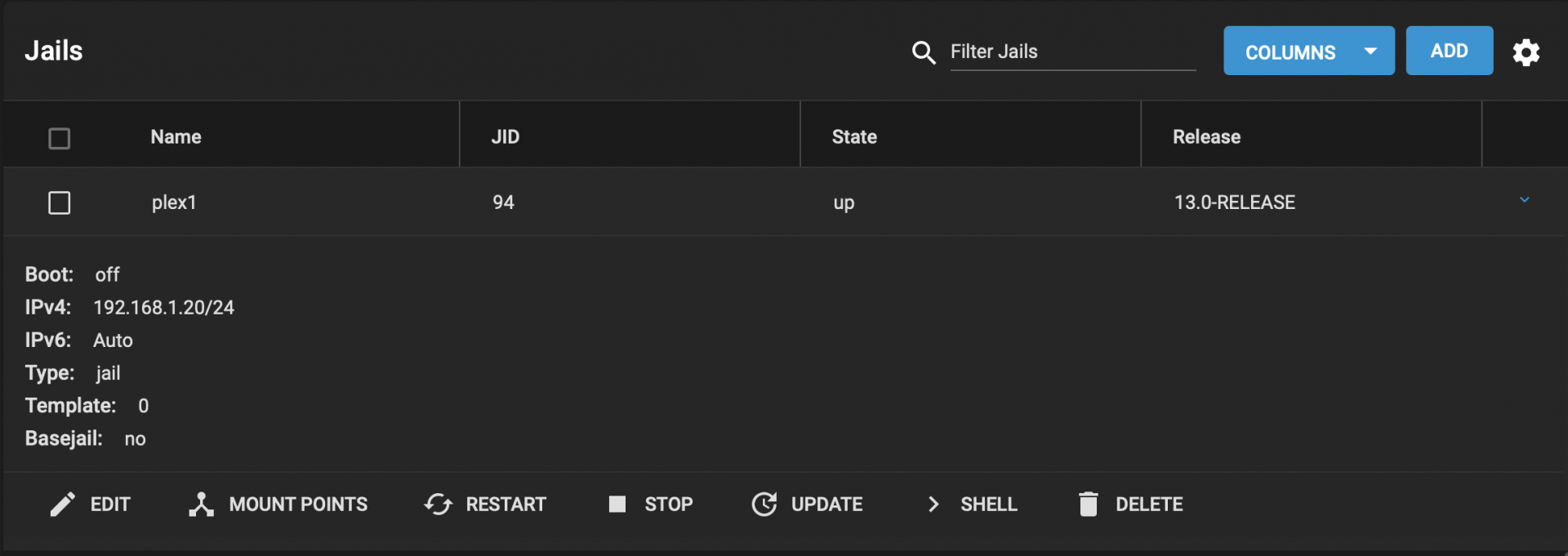Screen dimensions: 1568x556
Task: Open table settings gear icon
Action: (x=1526, y=52)
